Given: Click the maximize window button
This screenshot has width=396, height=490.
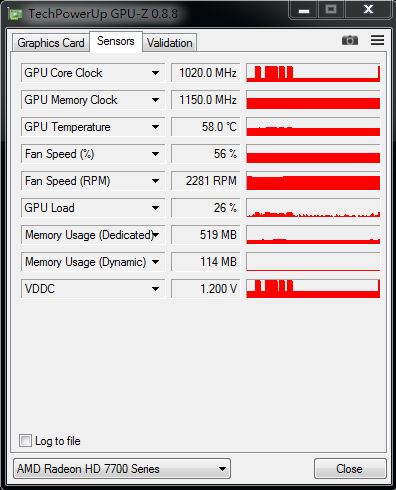Looking at the screenshot, I should click(331, 9).
